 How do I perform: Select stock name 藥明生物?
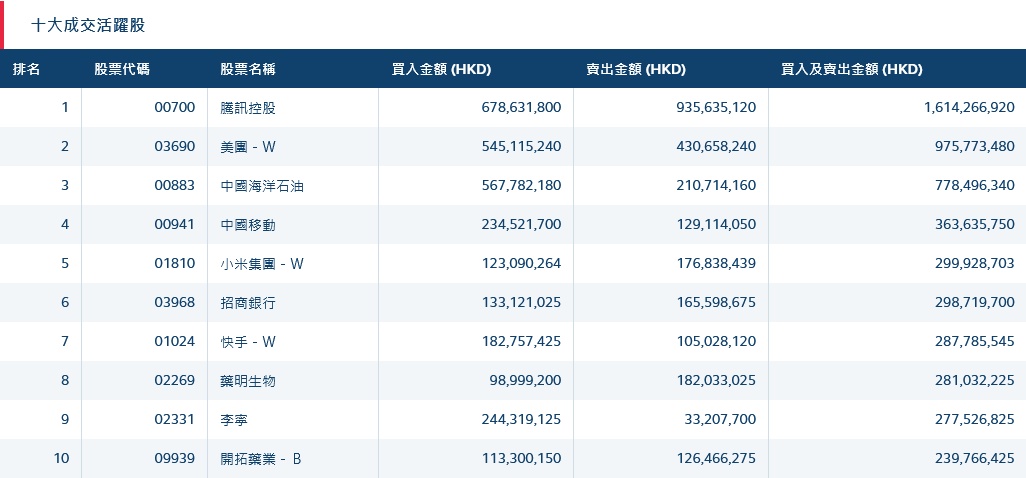coord(248,381)
